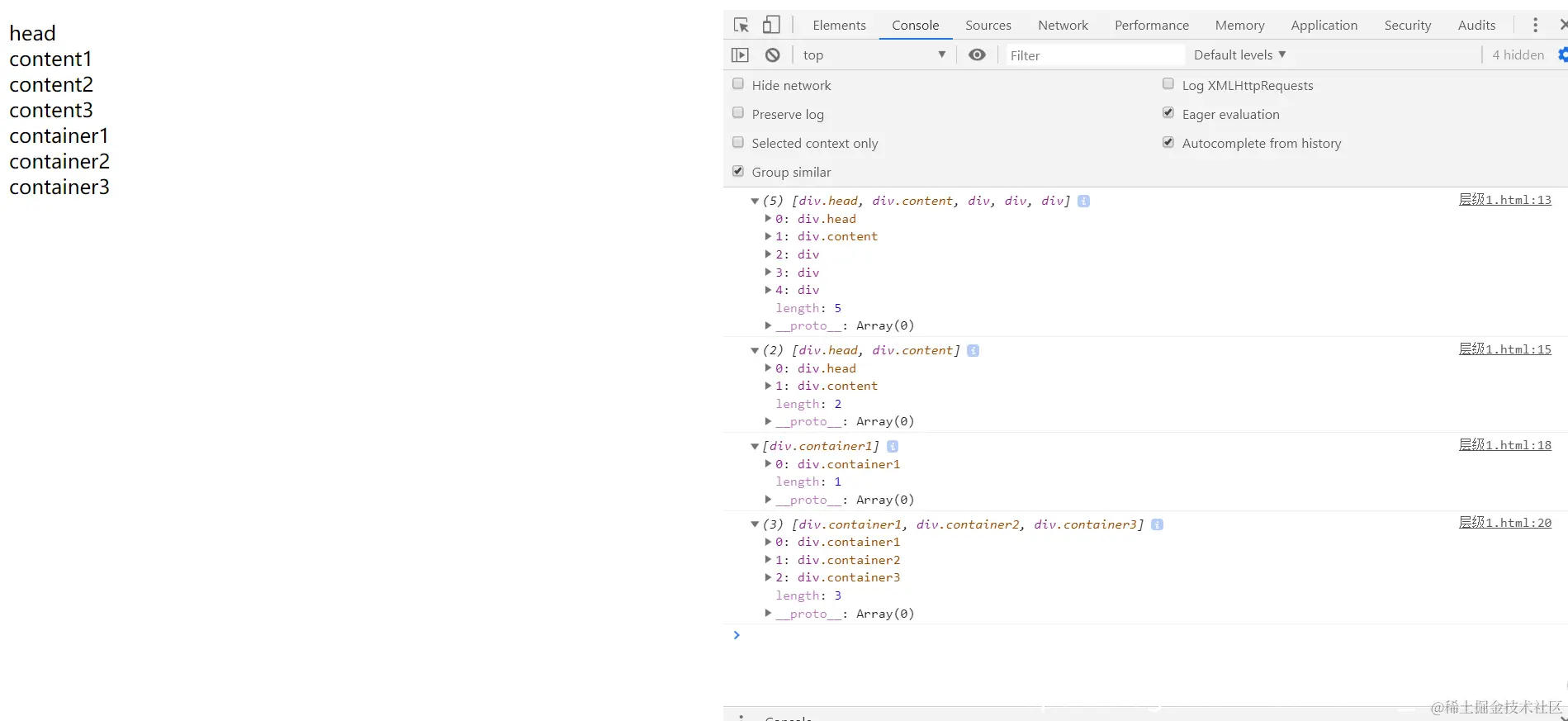Click content3 text on the page
Image resolution: width=1568 pixels, height=721 pixels.
click(x=51, y=111)
